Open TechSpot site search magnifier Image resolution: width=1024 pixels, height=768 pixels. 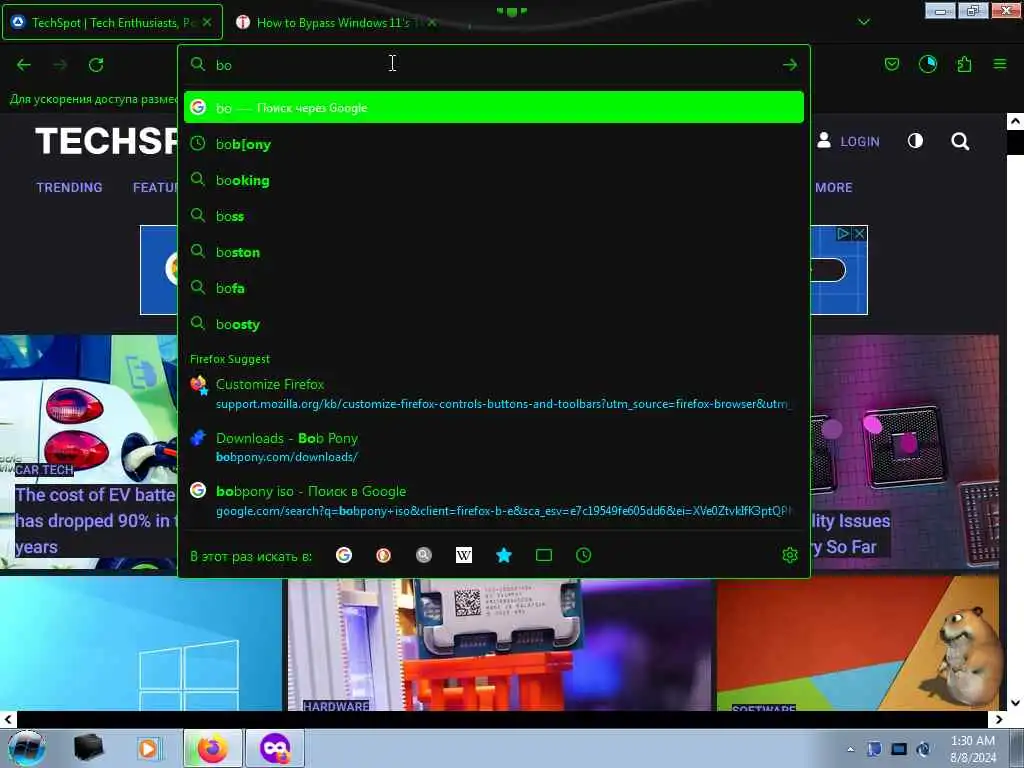[x=960, y=141]
